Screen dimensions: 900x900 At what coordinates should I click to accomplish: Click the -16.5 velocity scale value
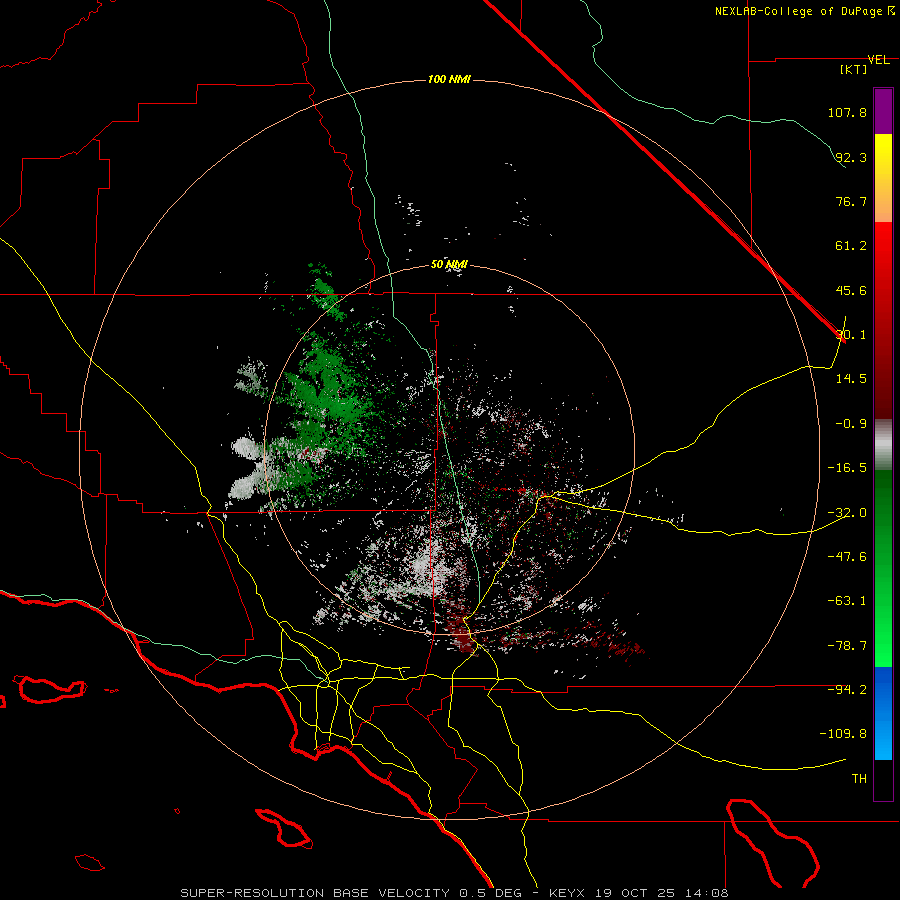(847, 468)
